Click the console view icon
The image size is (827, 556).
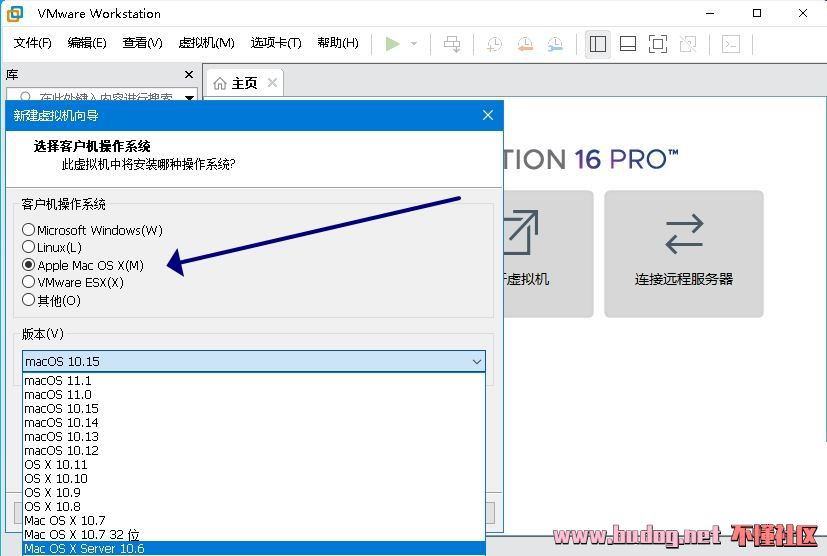pyautogui.click(x=730, y=44)
